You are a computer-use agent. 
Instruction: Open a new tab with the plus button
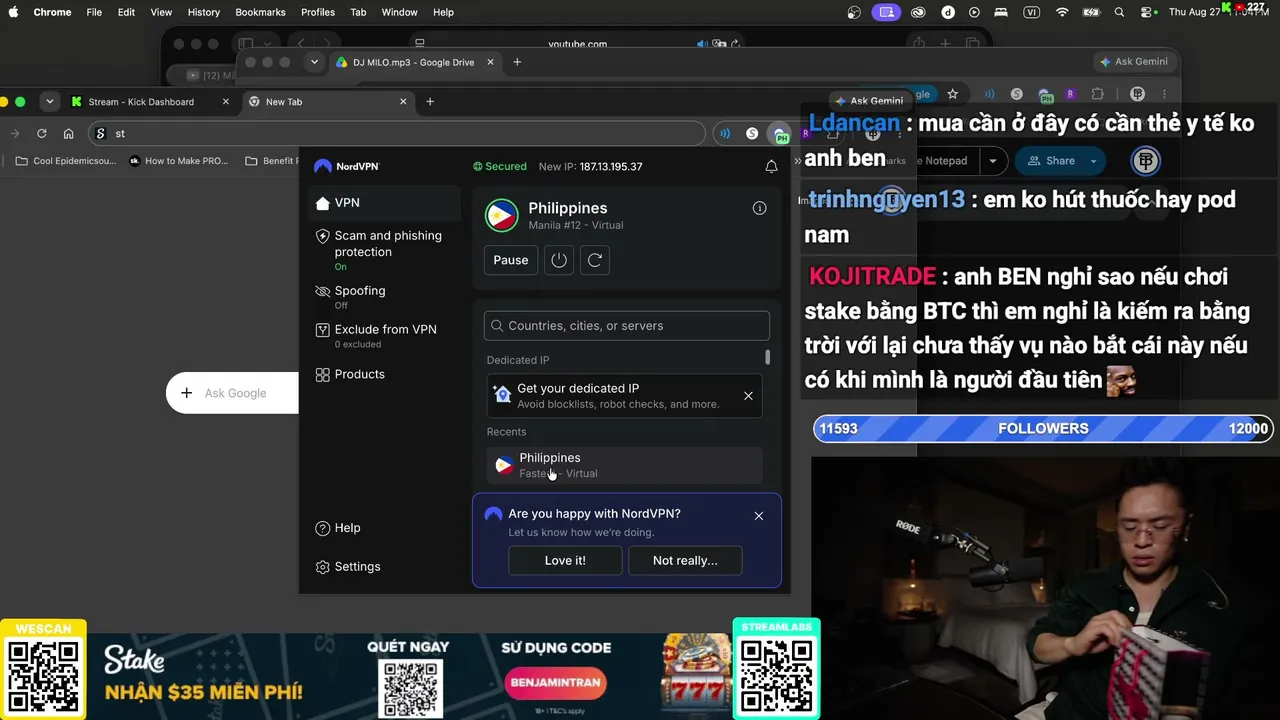430,102
